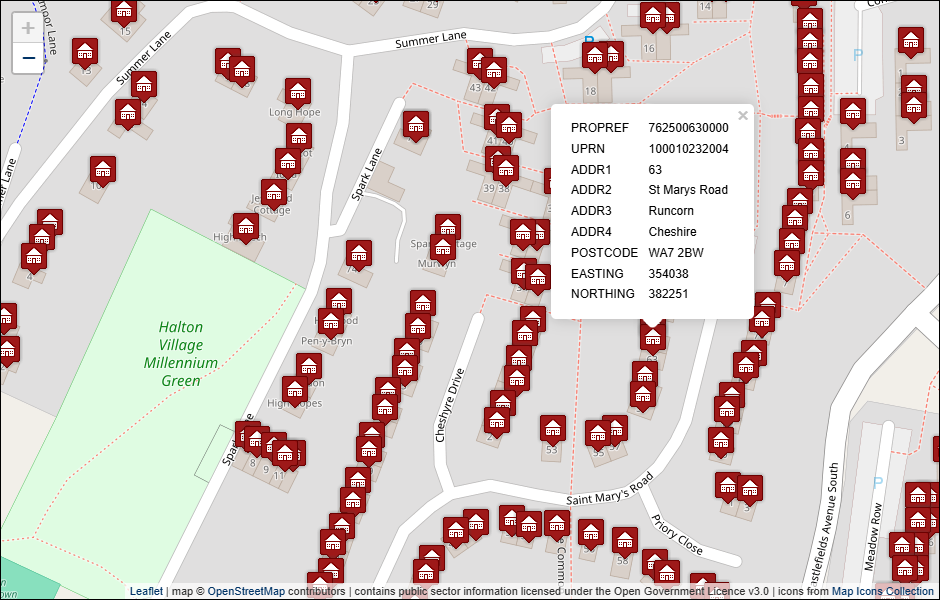
Task: Click the EASTING value 354038
Action: pyautogui.click(x=668, y=273)
